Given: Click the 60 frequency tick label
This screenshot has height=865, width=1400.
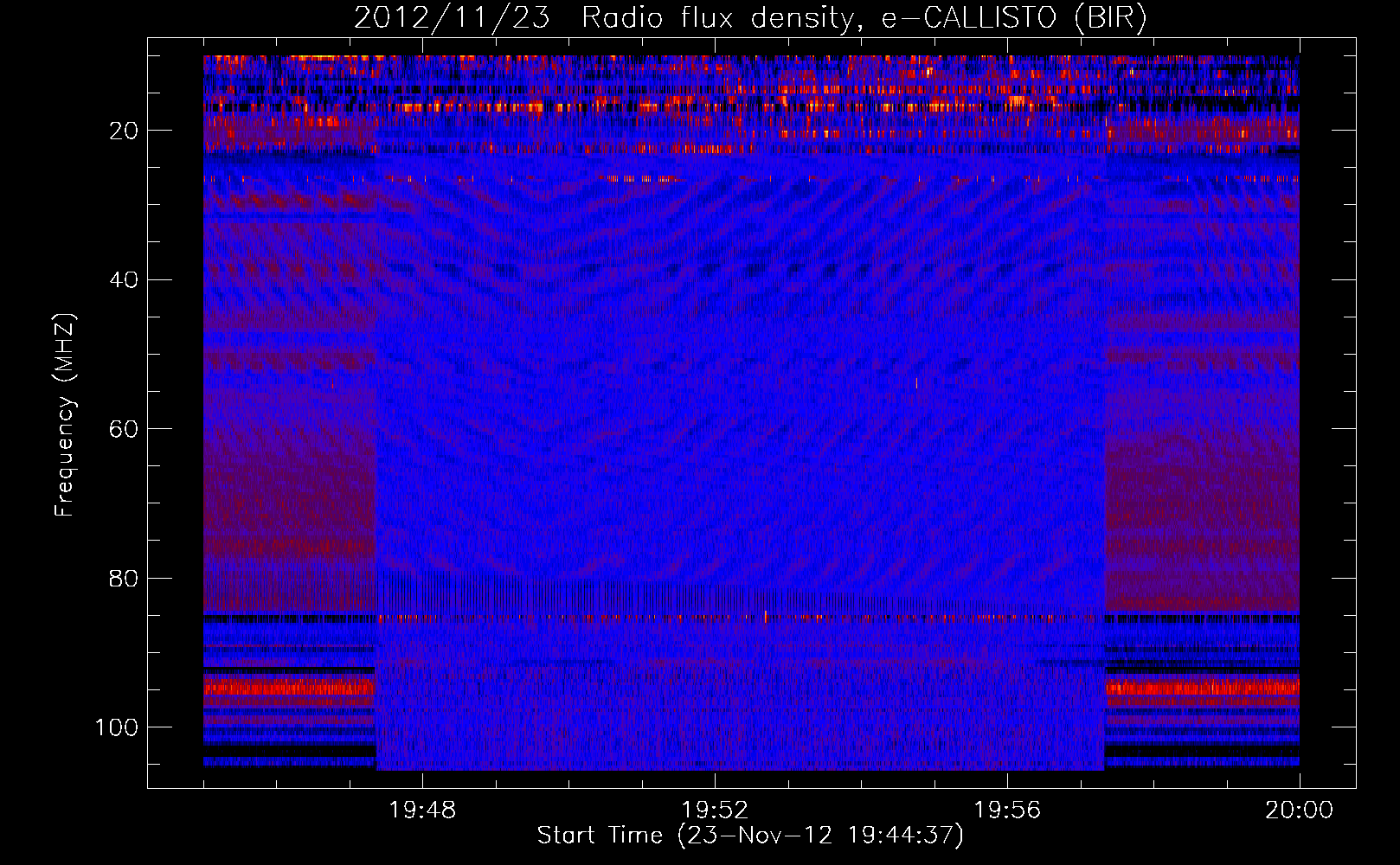Looking at the screenshot, I should 125,429.
